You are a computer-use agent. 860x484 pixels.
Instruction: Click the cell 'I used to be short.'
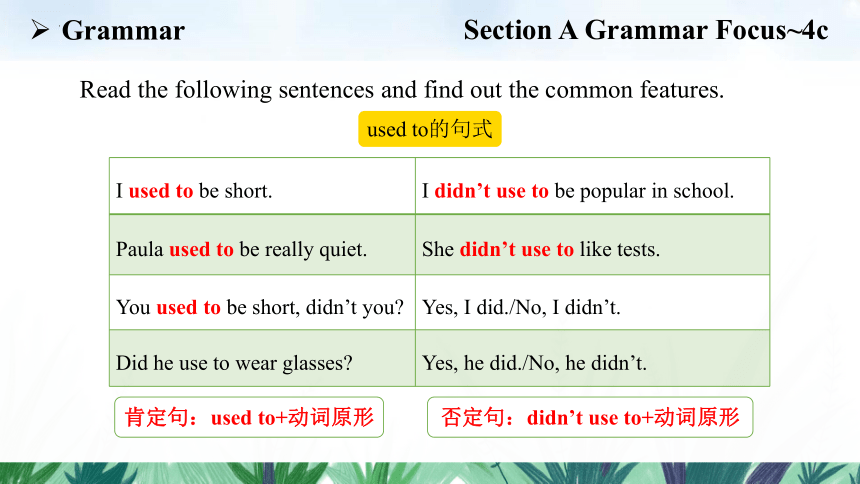(x=262, y=186)
